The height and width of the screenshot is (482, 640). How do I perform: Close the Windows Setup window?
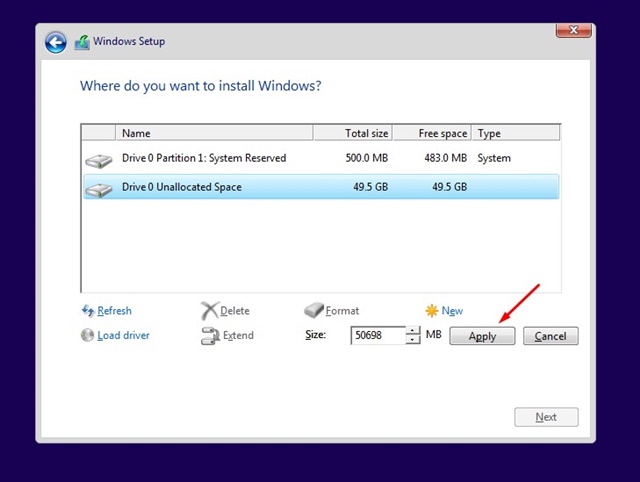tap(573, 30)
